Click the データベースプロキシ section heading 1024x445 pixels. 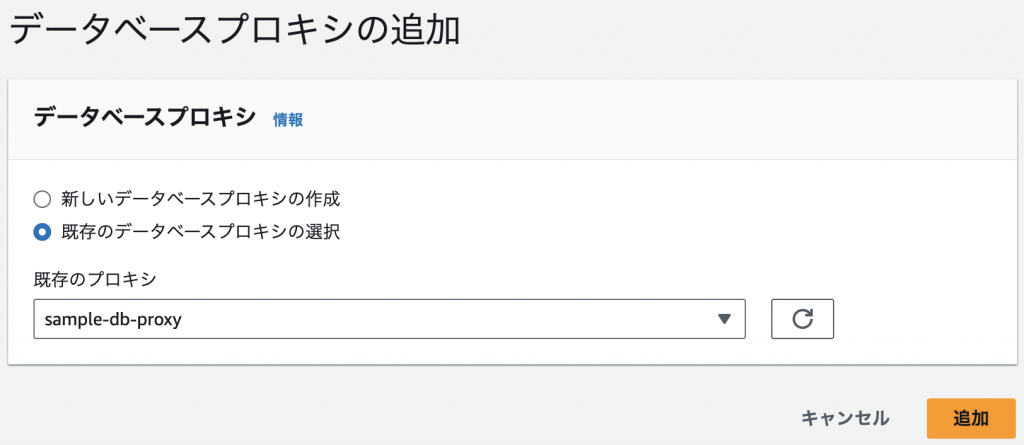[144, 118]
